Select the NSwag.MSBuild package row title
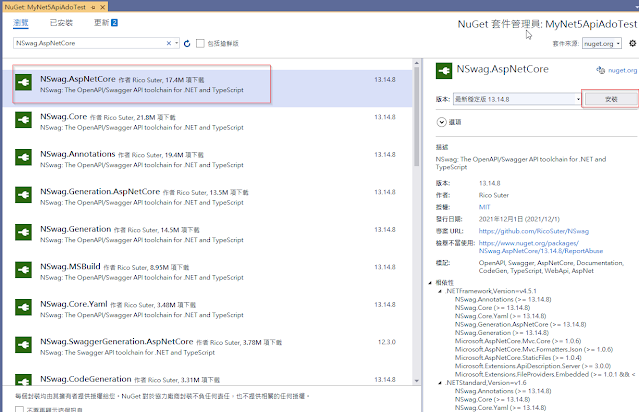The height and width of the screenshot is (412, 639). coord(70,267)
